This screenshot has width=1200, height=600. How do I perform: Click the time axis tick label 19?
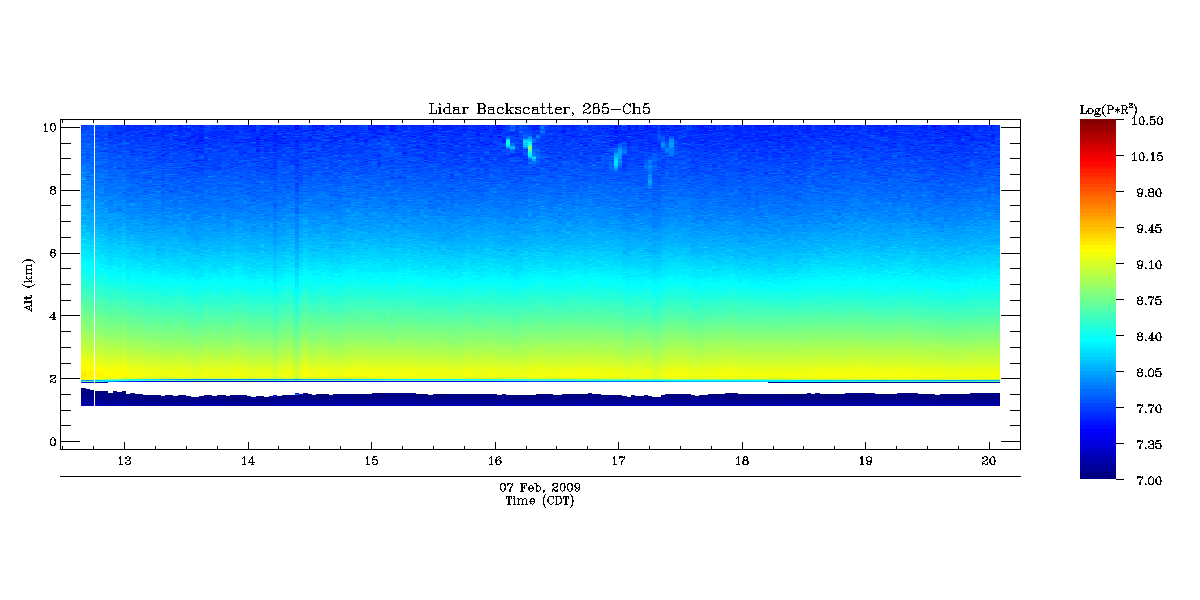click(x=865, y=461)
